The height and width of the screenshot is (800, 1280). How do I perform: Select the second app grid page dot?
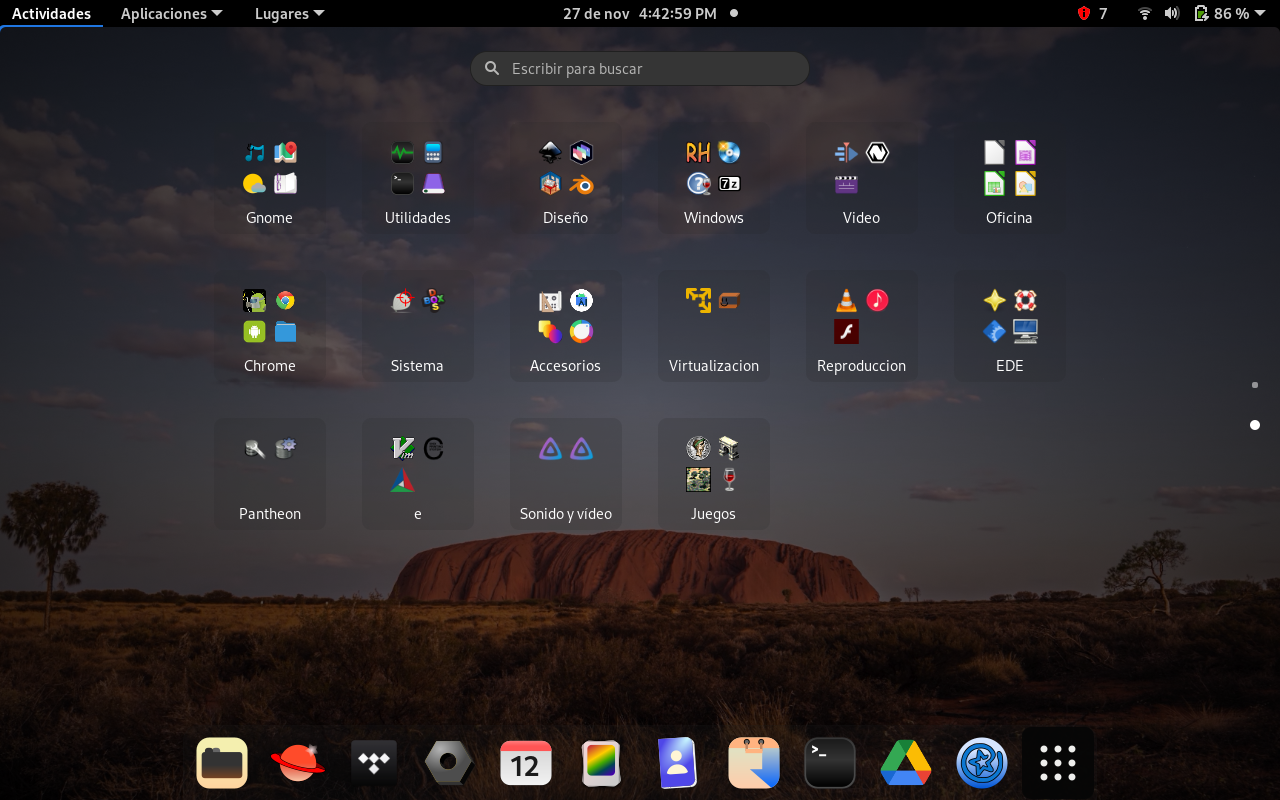(x=1255, y=425)
